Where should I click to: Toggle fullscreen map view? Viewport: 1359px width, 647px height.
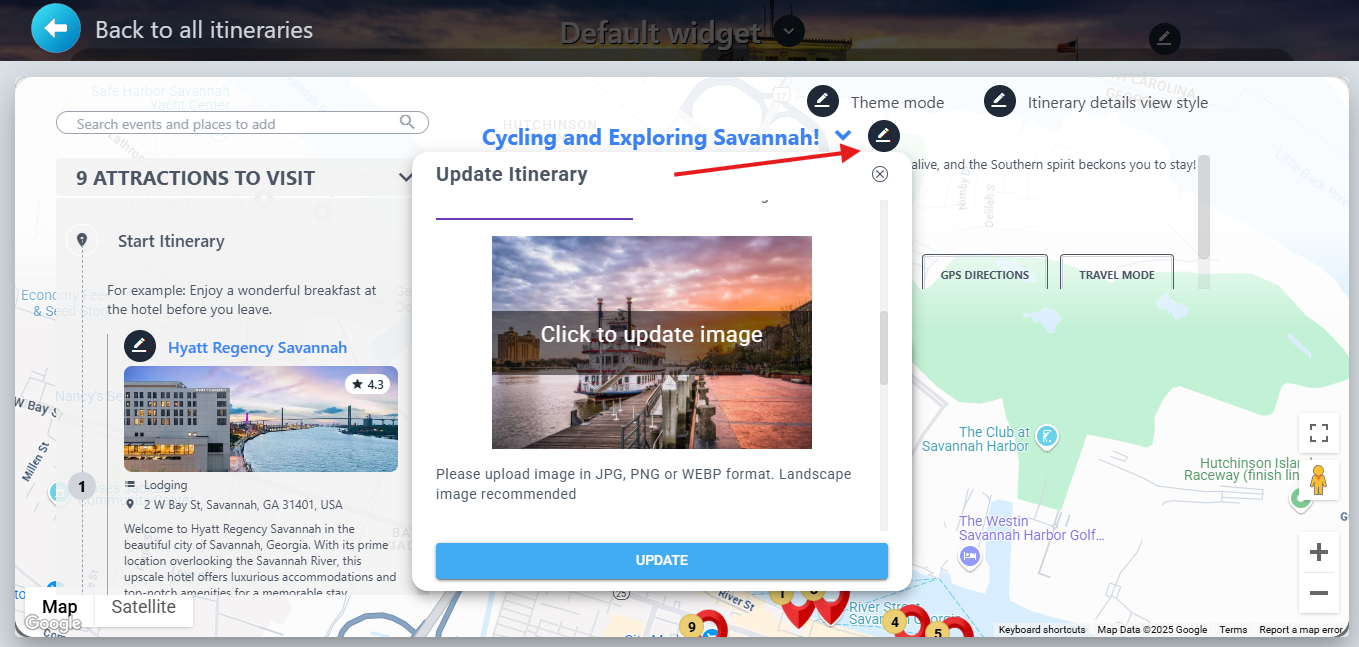pyautogui.click(x=1319, y=433)
